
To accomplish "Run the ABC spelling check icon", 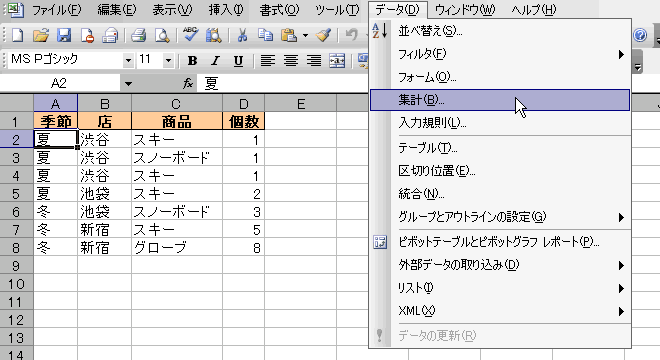I will tap(190, 35).
